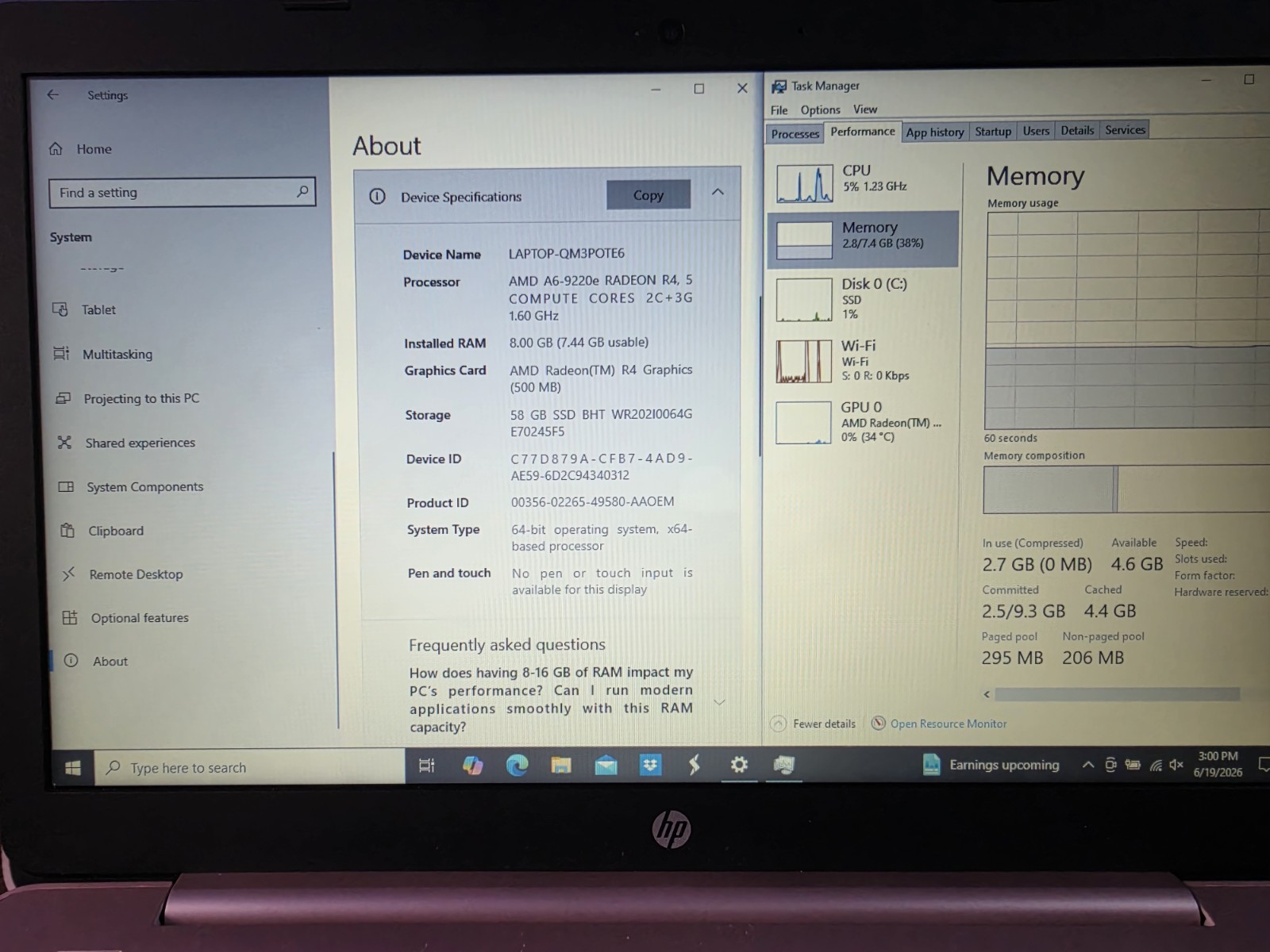The image size is (1270, 952).
Task: Collapse Task Manager with Fewer details
Action: [814, 724]
